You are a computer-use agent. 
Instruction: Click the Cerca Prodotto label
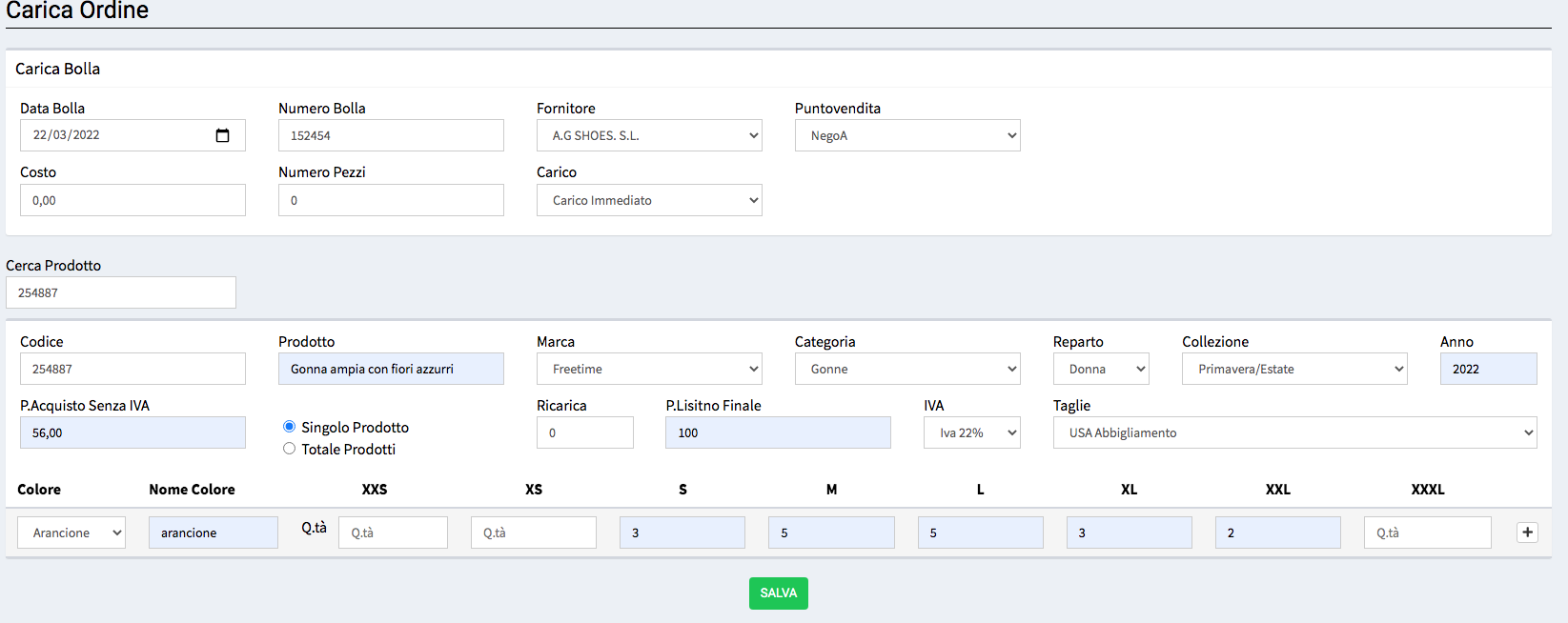pyautogui.click(x=53, y=266)
